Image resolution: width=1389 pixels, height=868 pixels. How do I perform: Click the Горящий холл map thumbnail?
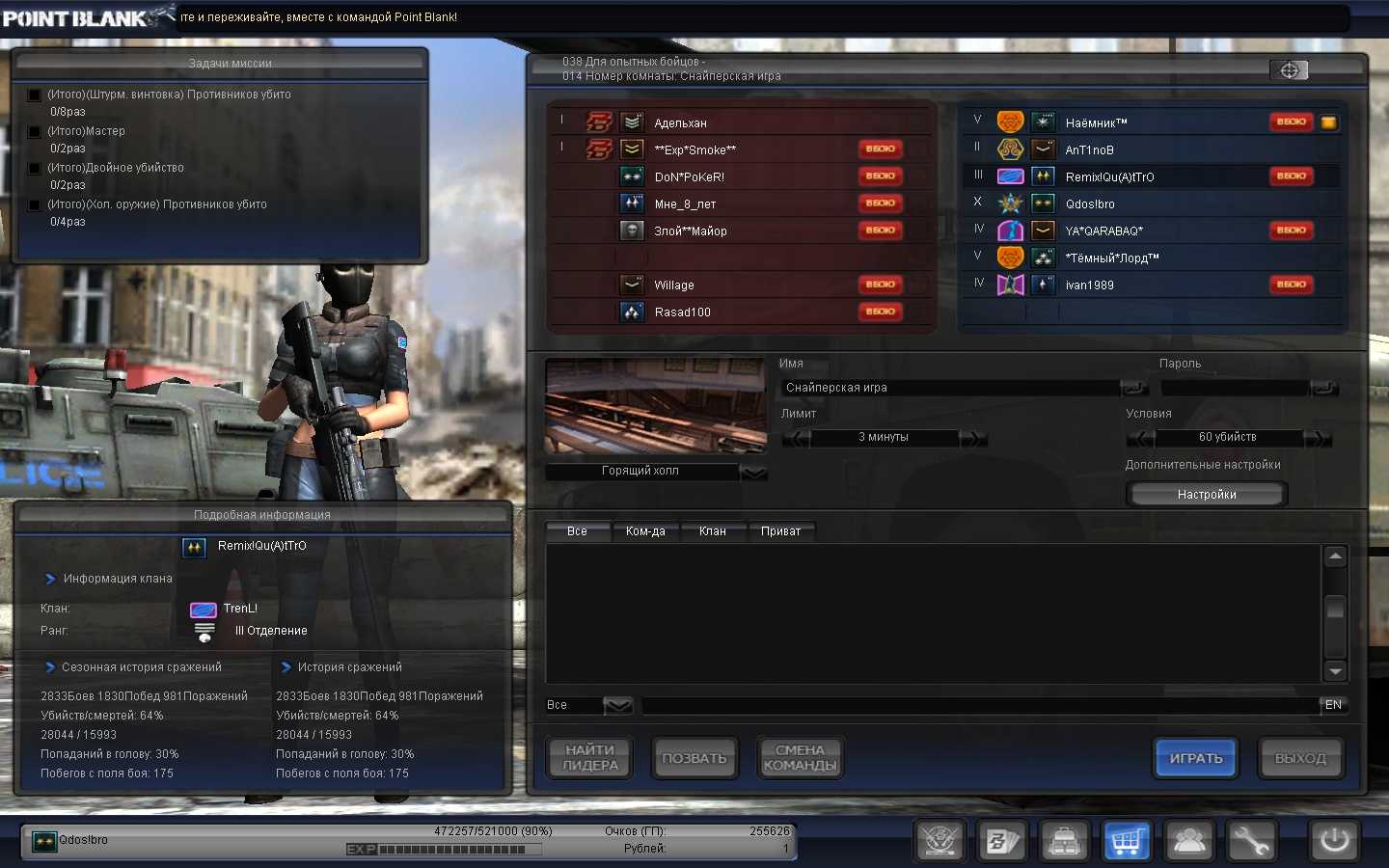click(x=656, y=406)
